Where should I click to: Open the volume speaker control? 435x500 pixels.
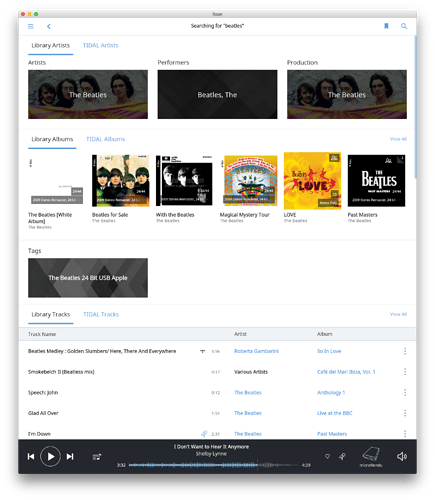(402, 456)
